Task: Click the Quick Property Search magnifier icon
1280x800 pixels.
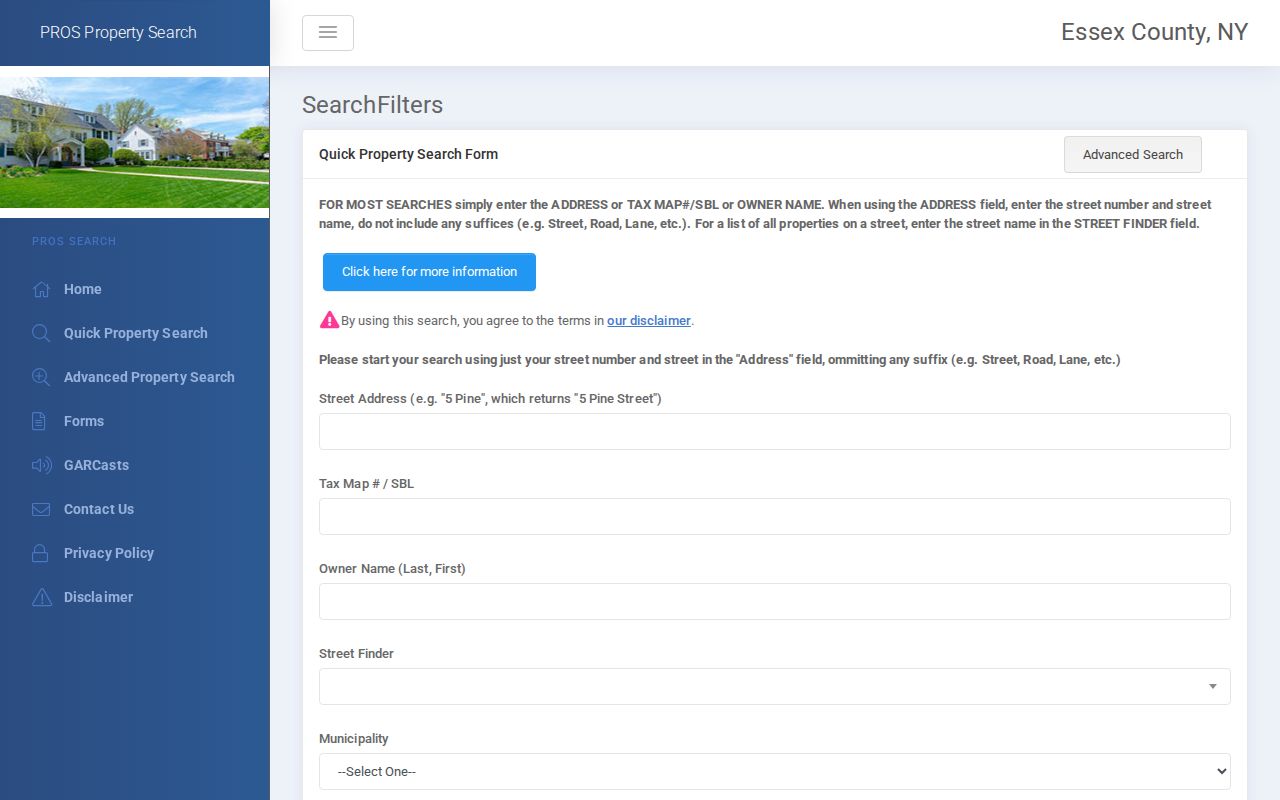Action: (x=41, y=333)
